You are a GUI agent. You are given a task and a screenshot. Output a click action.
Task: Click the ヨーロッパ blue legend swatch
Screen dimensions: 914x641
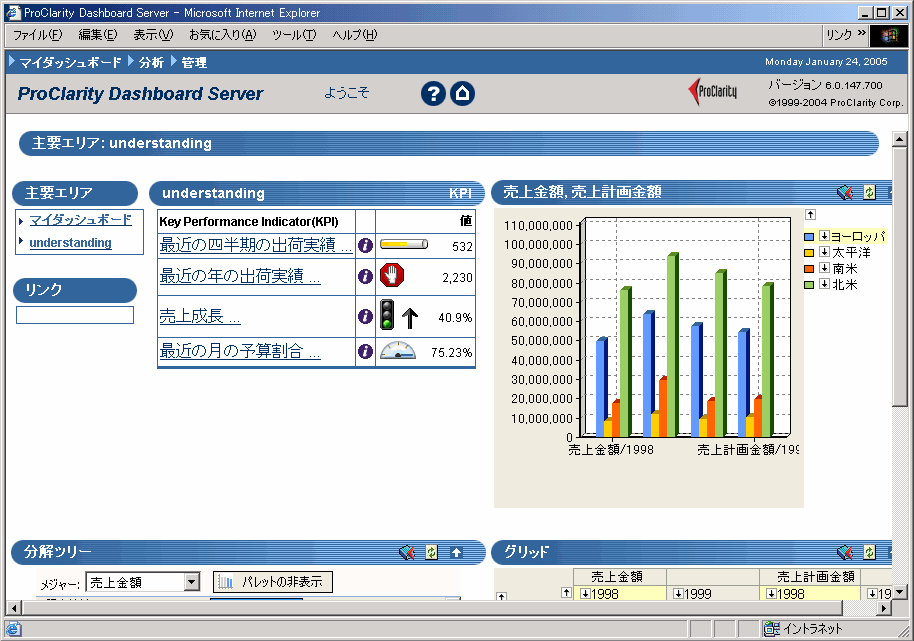[809, 237]
